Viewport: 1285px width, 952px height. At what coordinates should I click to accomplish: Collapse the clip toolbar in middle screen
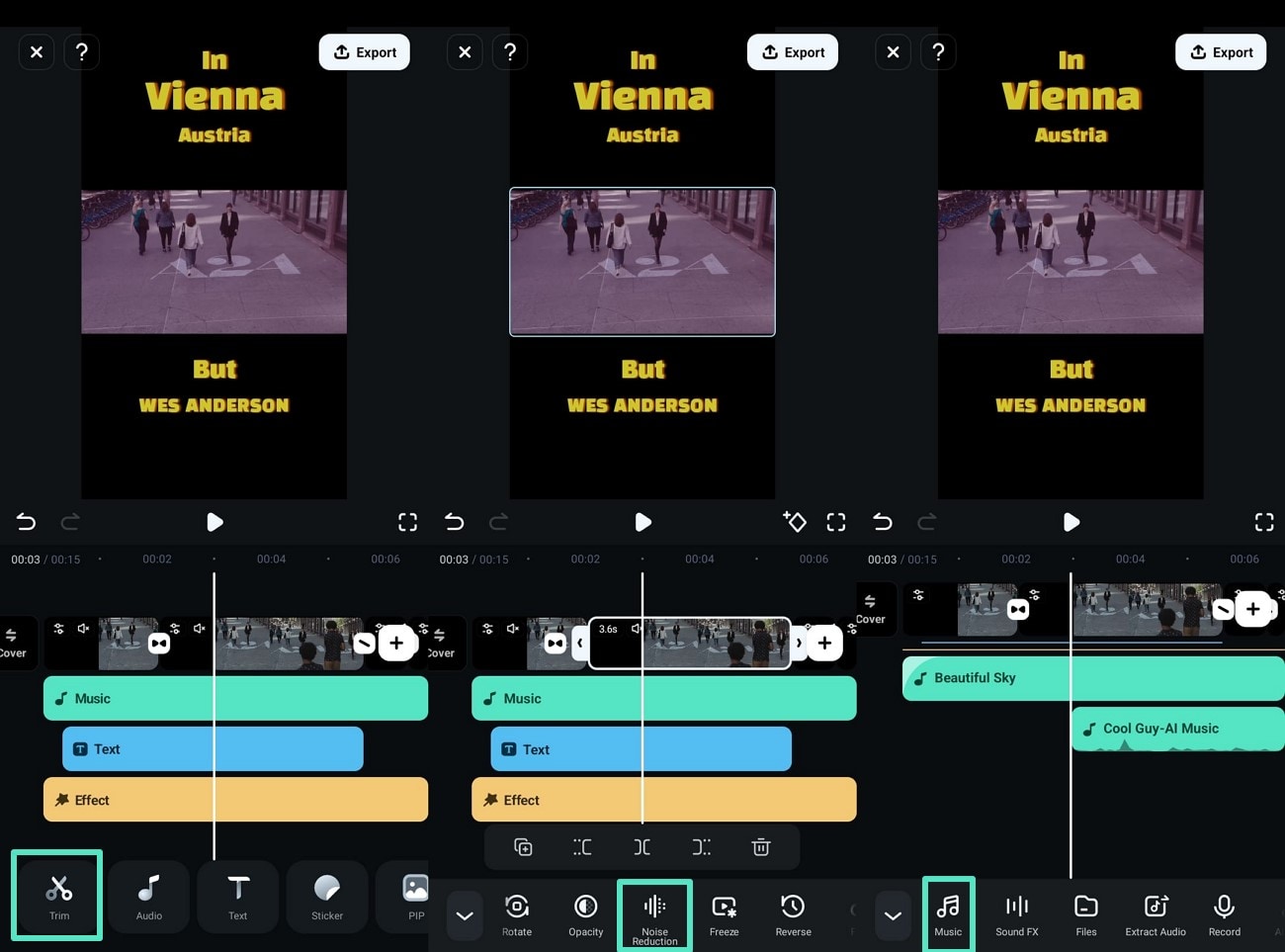(x=465, y=915)
